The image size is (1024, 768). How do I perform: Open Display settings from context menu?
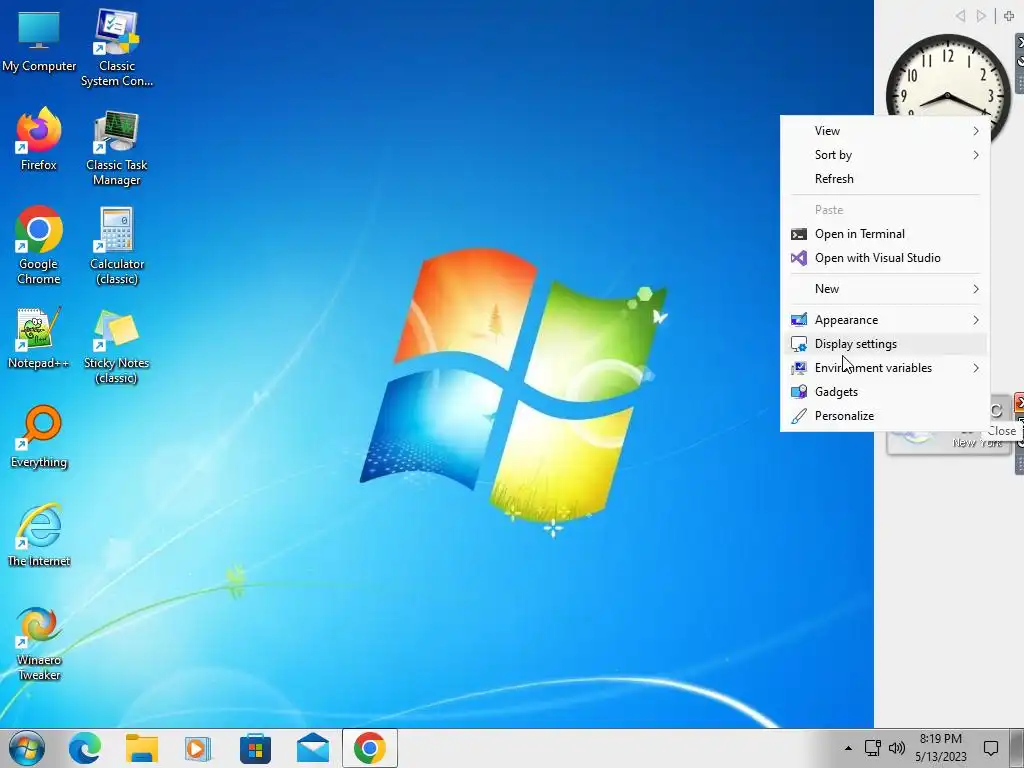[885, 344]
